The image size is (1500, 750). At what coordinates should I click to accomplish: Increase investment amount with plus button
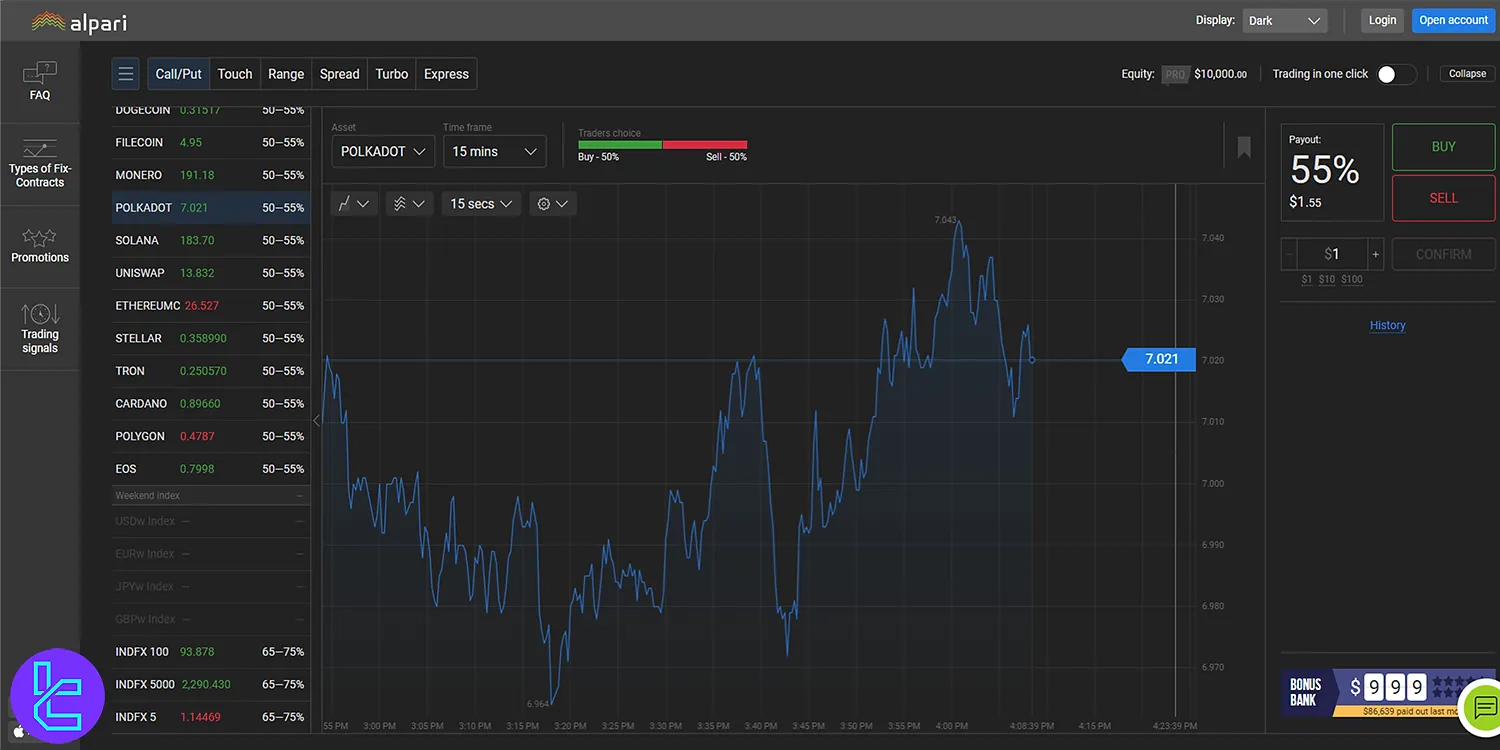click(x=1376, y=254)
